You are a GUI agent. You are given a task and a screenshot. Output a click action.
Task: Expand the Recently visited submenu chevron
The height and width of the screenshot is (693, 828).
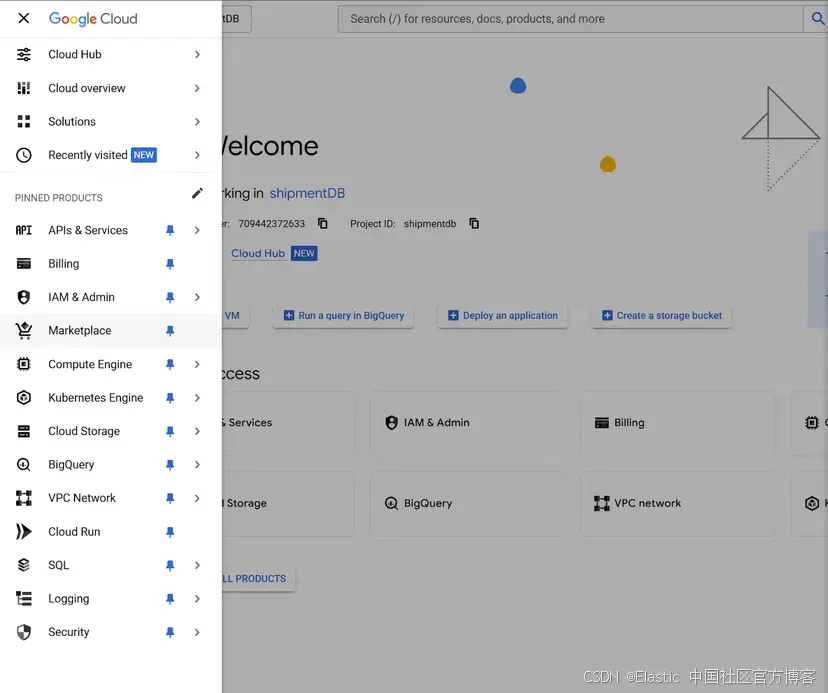pos(197,155)
